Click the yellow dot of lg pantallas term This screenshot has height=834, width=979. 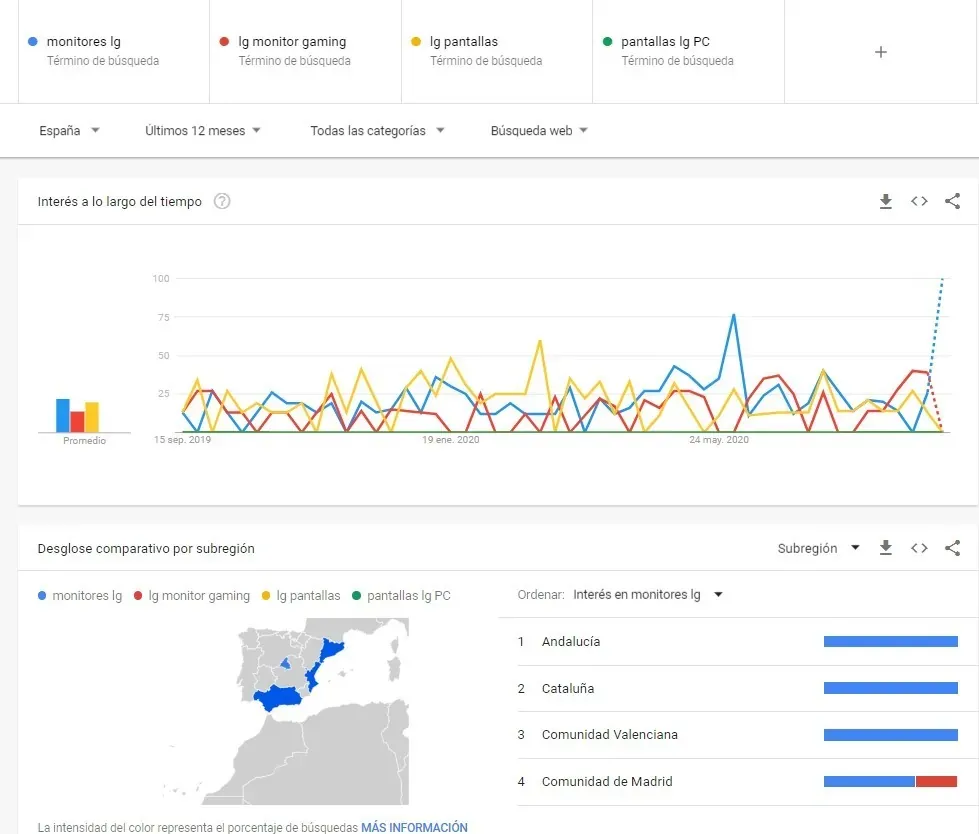(x=416, y=41)
